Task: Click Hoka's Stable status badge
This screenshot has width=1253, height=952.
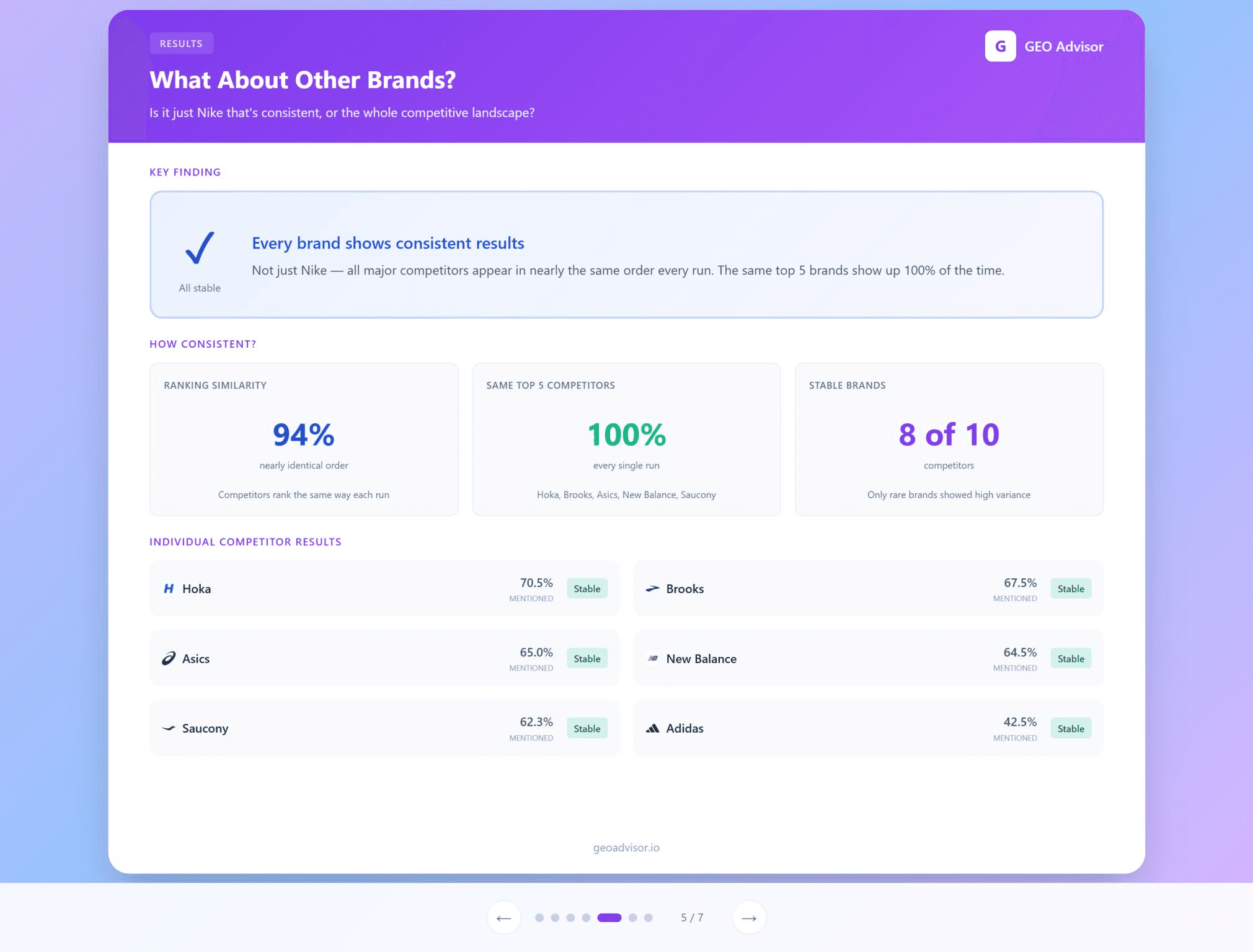Action: click(587, 589)
